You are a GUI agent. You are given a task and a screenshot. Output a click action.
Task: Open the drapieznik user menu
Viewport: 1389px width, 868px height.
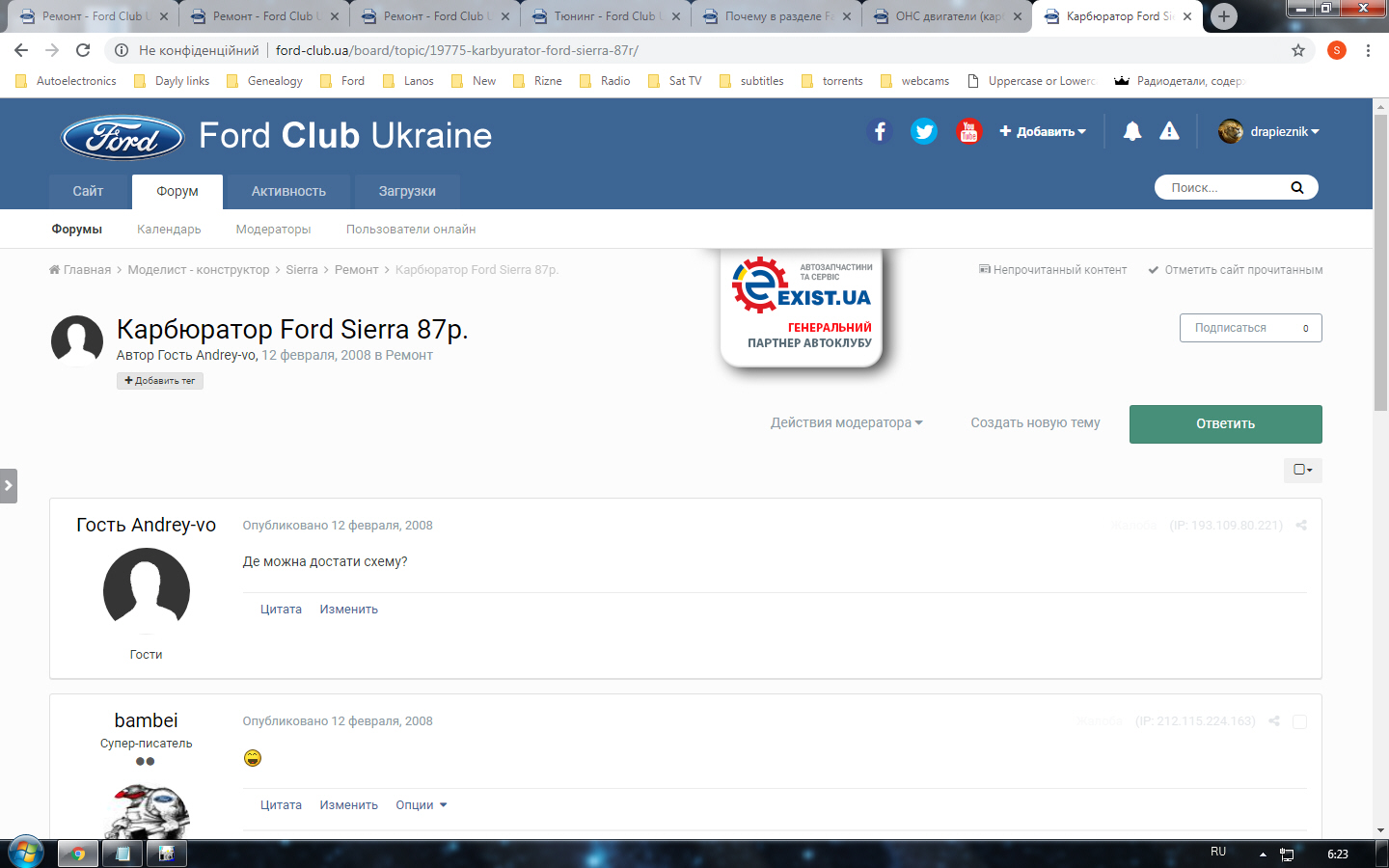click(1268, 131)
